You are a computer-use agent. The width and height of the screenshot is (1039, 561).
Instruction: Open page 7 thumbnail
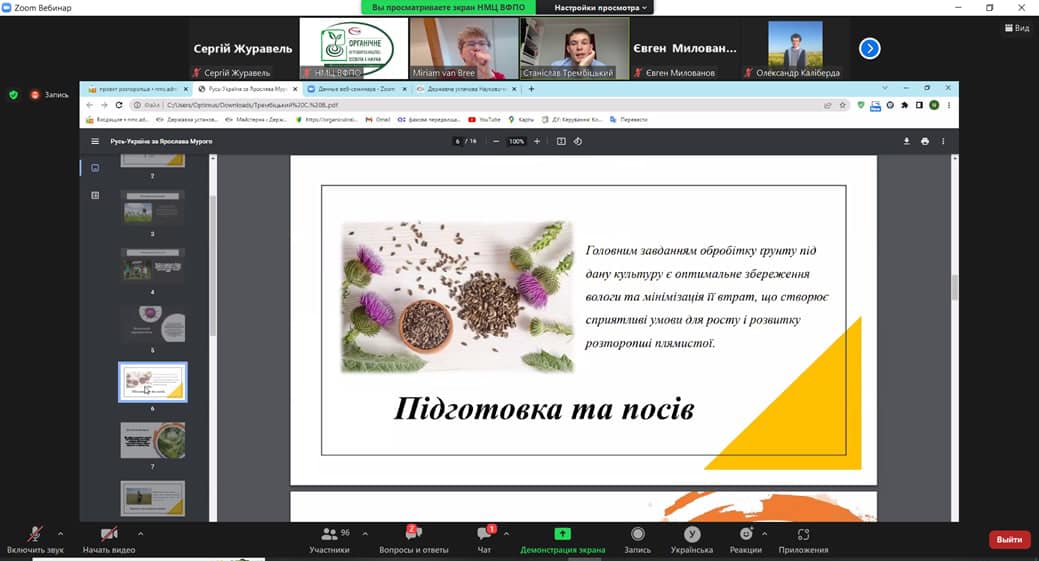[153, 440]
